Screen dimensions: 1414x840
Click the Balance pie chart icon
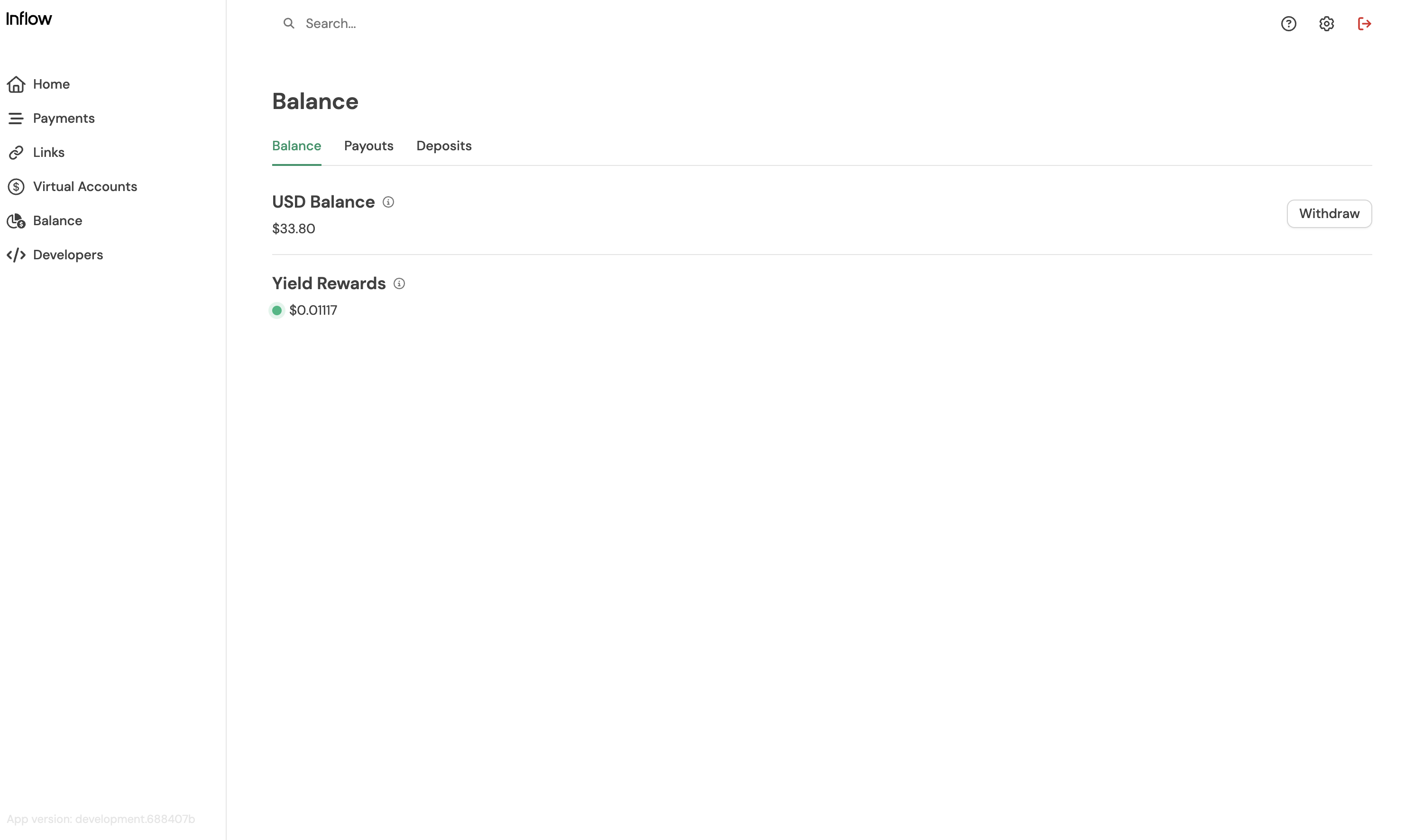tap(16, 221)
